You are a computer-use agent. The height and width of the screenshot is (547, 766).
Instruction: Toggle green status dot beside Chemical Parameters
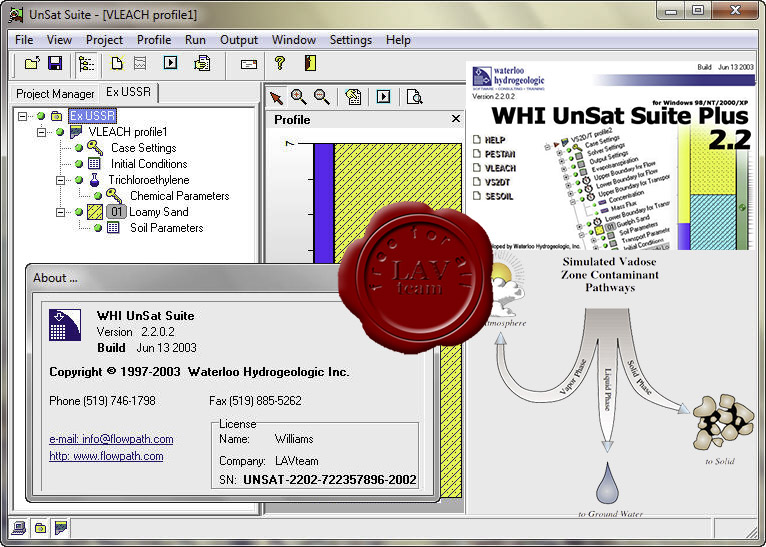[98, 196]
